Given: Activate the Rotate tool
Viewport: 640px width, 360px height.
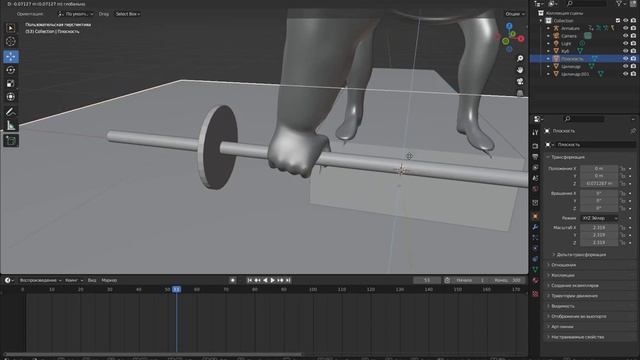Looking at the screenshot, I should click(11, 70).
